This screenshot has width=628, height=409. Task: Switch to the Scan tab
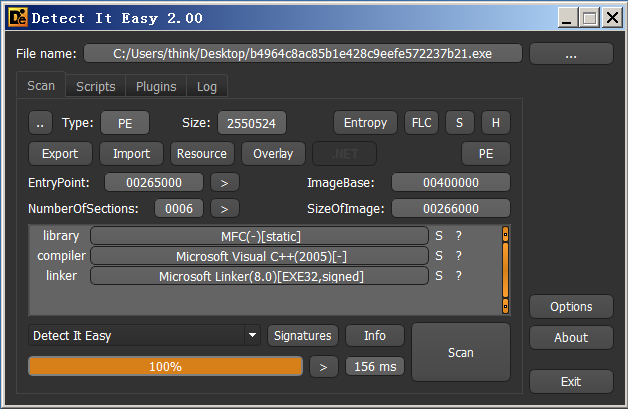point(41,85)
